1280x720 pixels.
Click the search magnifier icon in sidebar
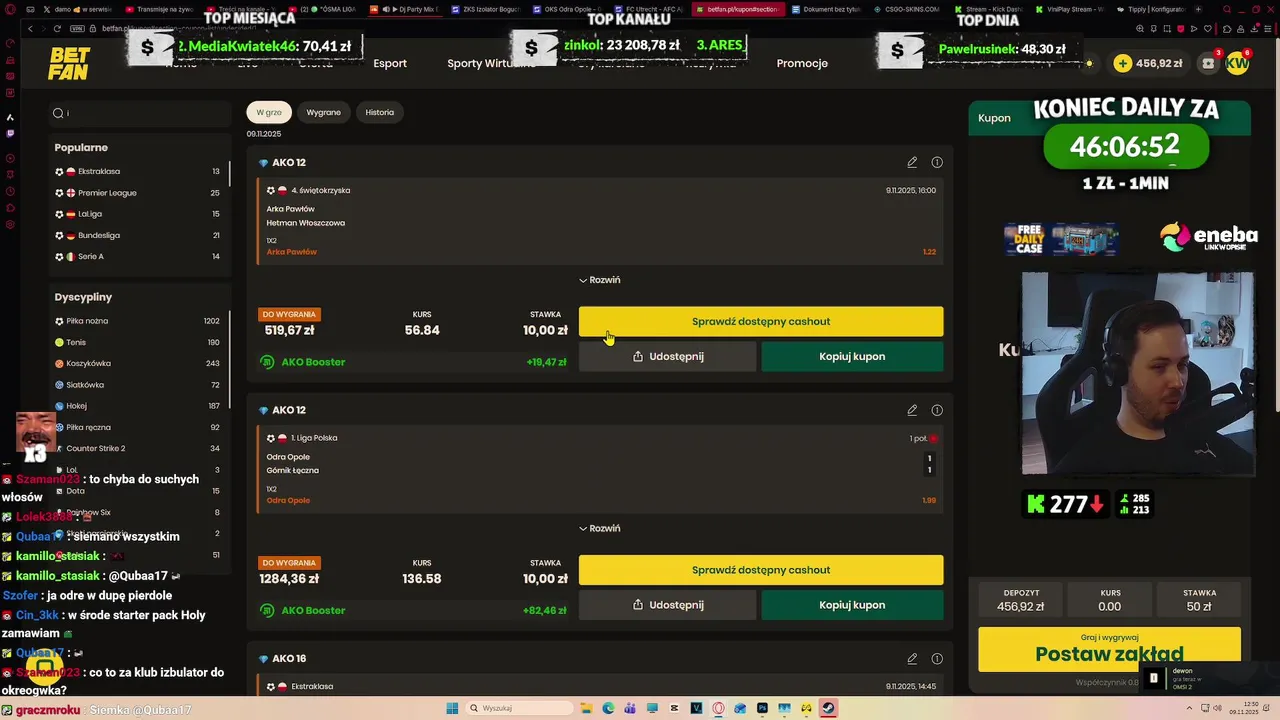(x=59, y=113)
